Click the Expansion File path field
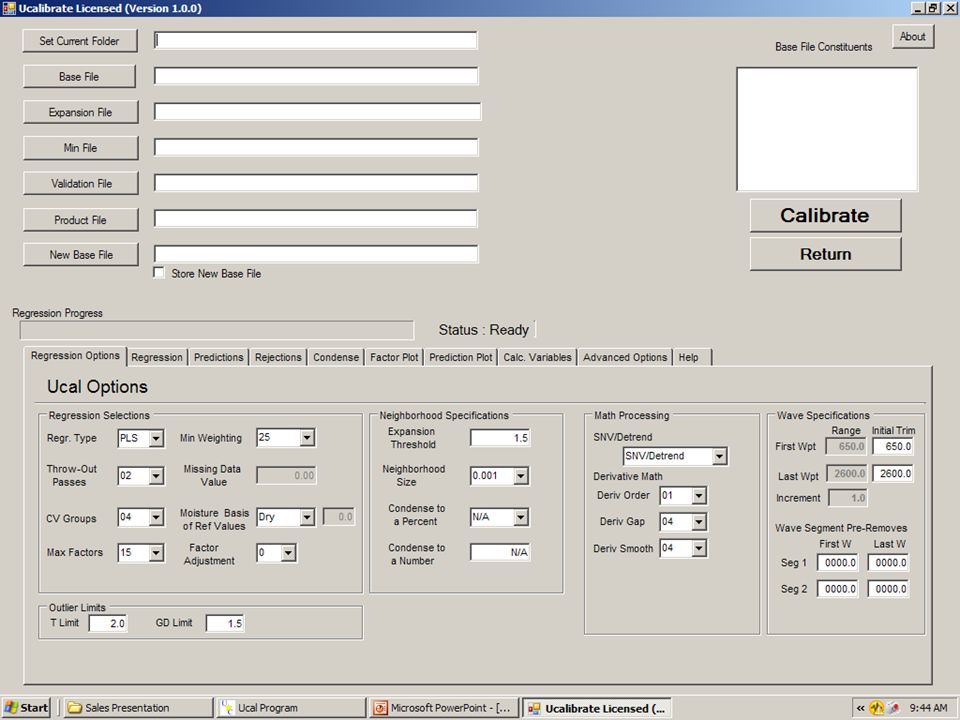Viewport: 960px width, 720px height. (317, 111)
